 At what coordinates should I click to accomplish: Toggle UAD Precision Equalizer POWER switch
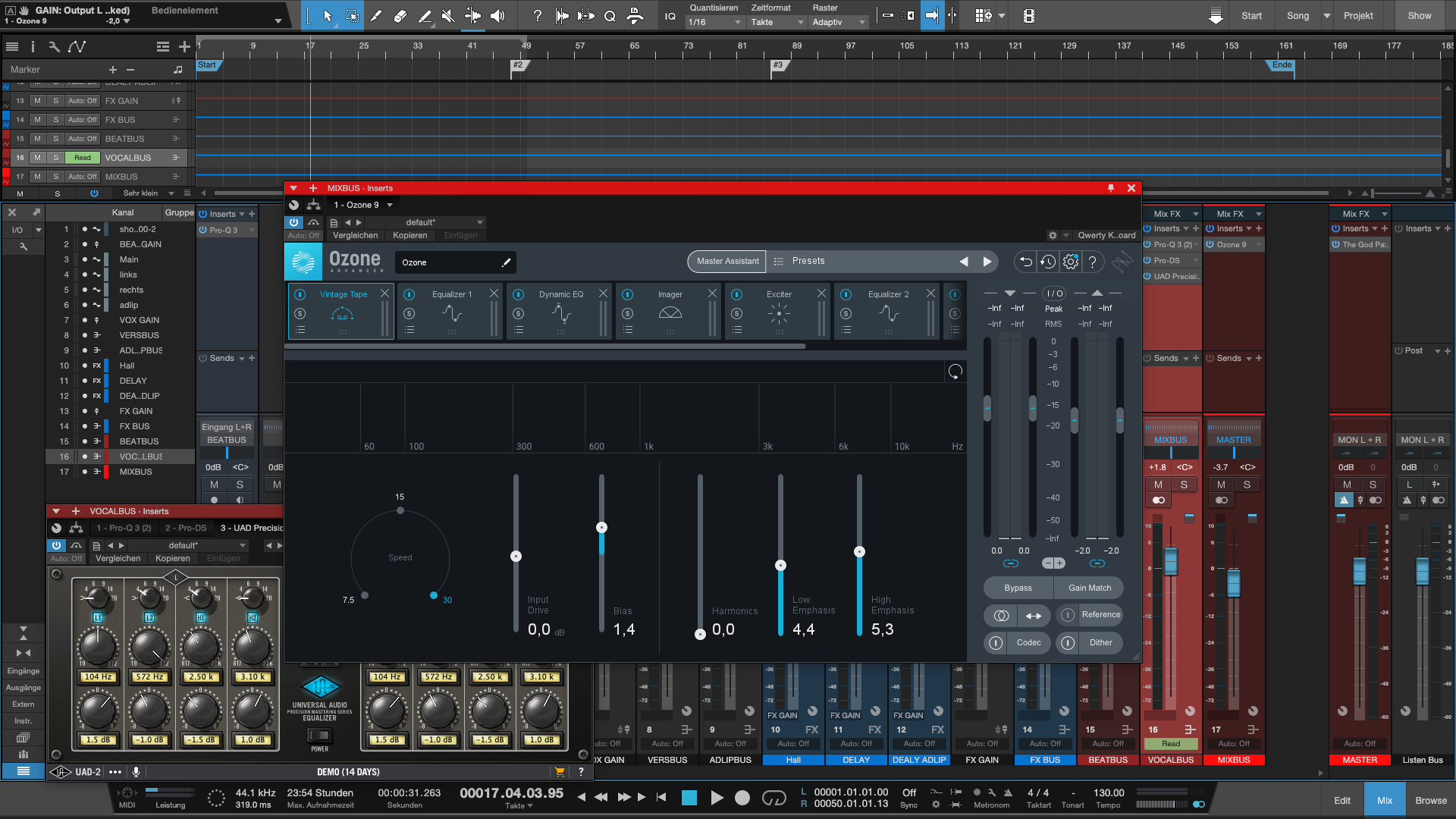point(319,735)
